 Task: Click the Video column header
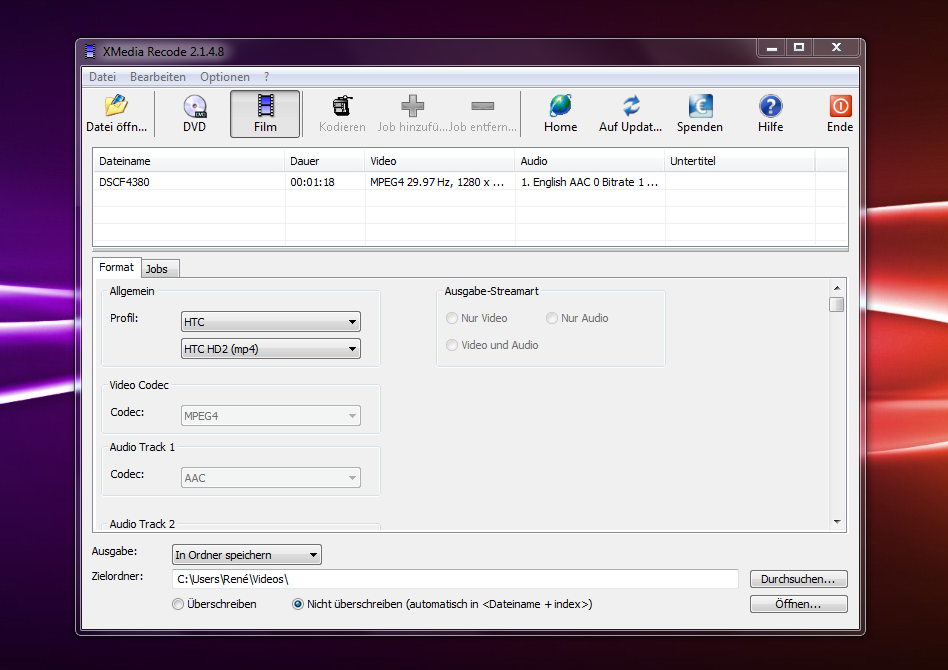440,161
